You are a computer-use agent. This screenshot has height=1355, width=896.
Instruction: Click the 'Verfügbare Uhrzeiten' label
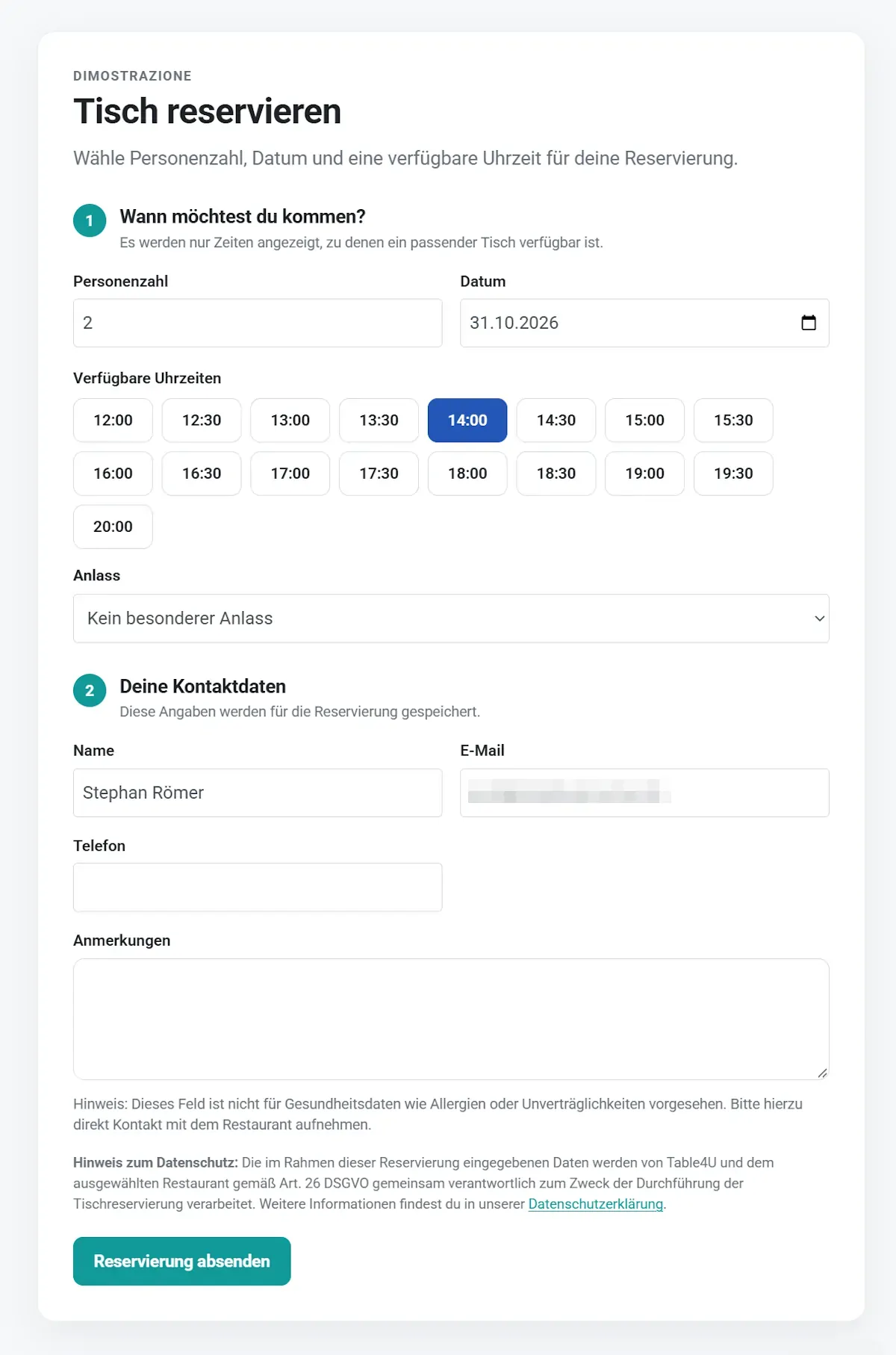coord(147,378)
